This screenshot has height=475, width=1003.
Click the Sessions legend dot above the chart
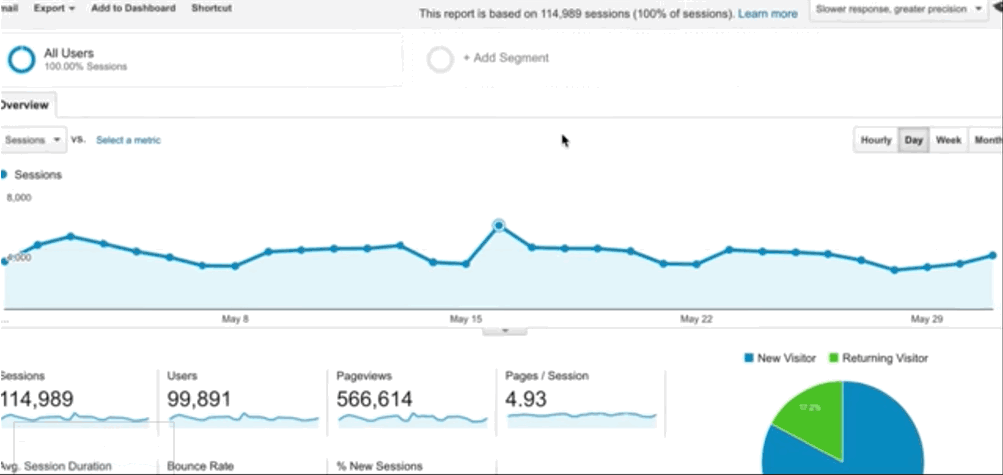point(4,174)
